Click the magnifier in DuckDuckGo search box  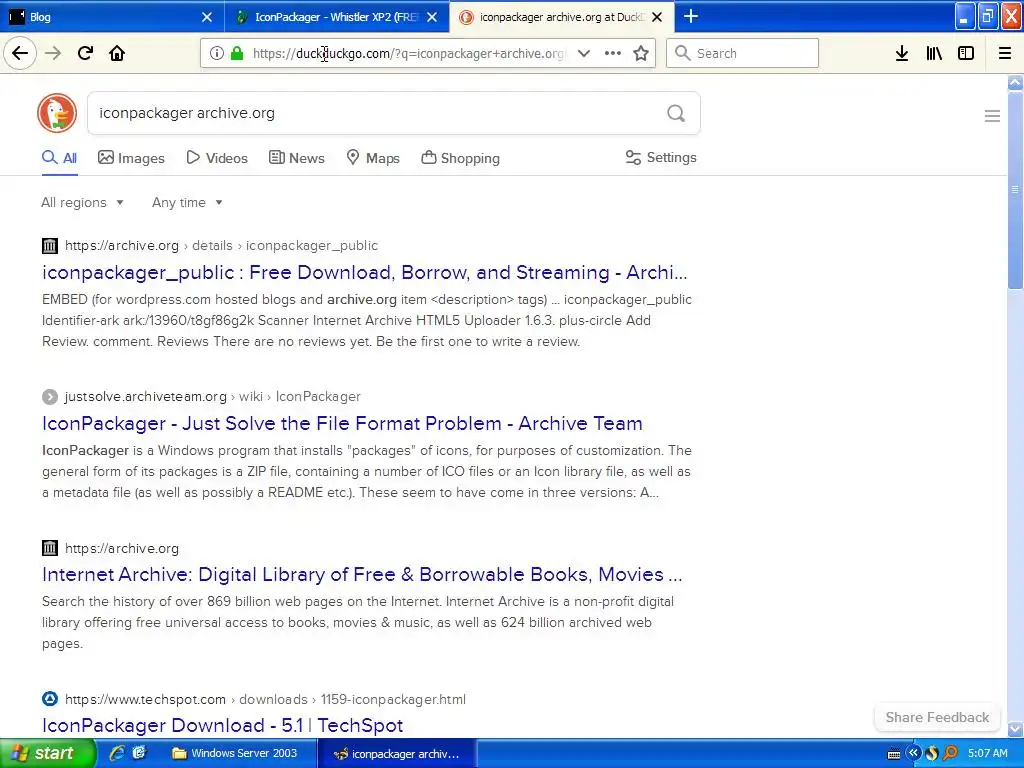pyautogui.click(x=676, y=114)
